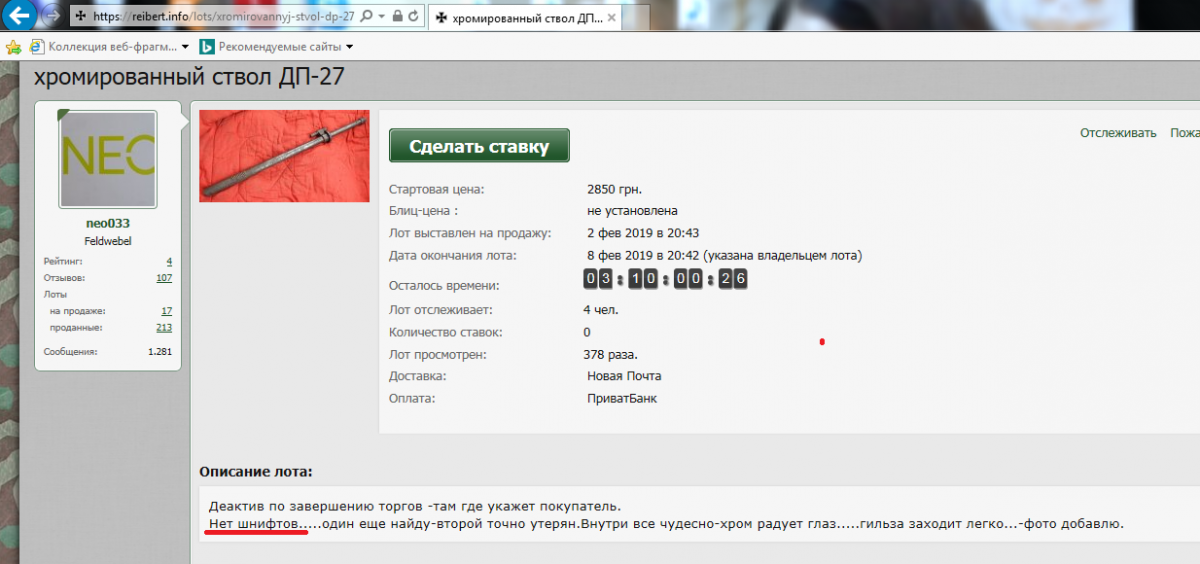Image resolution: width=1200 pixels, height=564 pixels.
Task: Open the address bar dropdown arrow
Action: 382,16
